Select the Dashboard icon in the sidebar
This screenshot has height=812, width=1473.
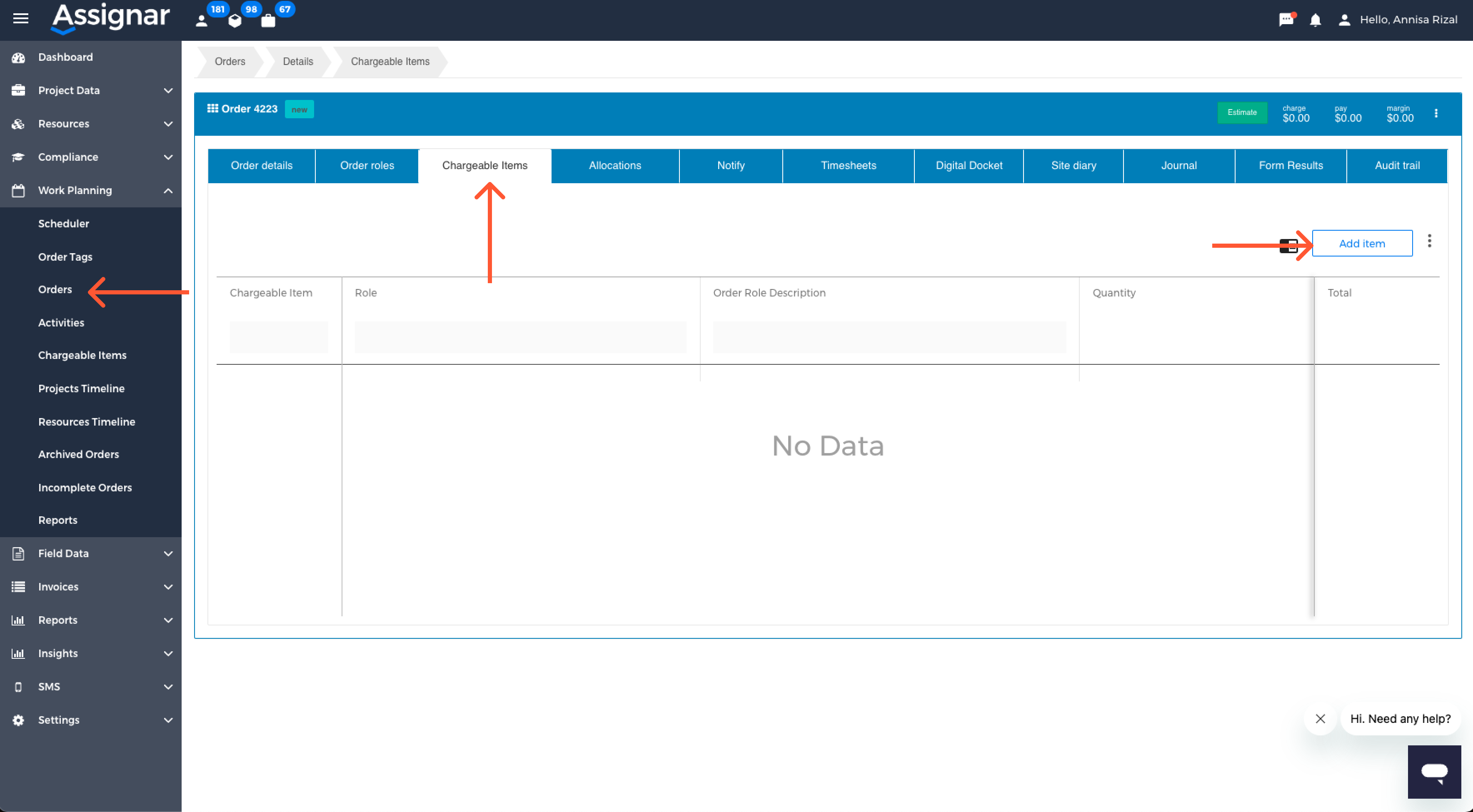(x=18, y=57)
